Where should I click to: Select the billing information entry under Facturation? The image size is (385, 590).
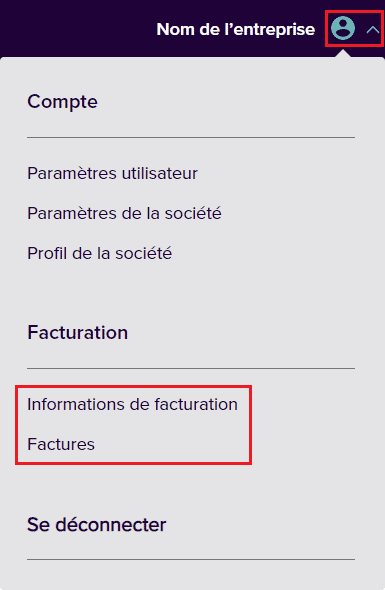click(132, 404)
